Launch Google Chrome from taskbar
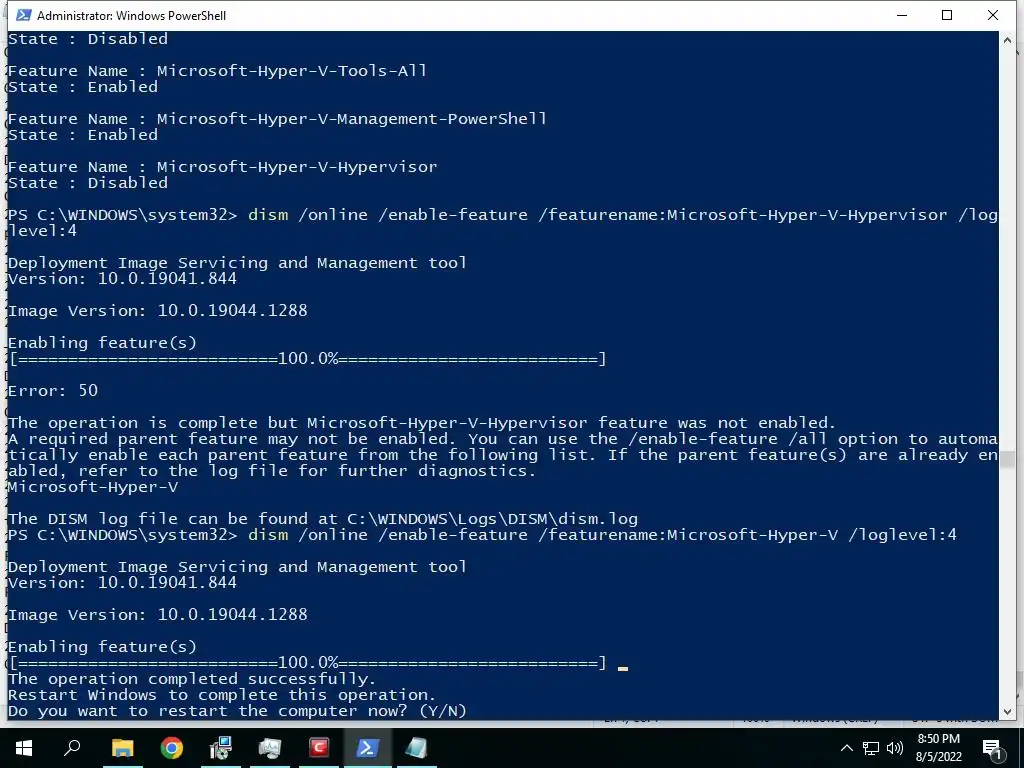Image resolution: width=1024 pixels, height=768 pixels. (x=172, y=748)
